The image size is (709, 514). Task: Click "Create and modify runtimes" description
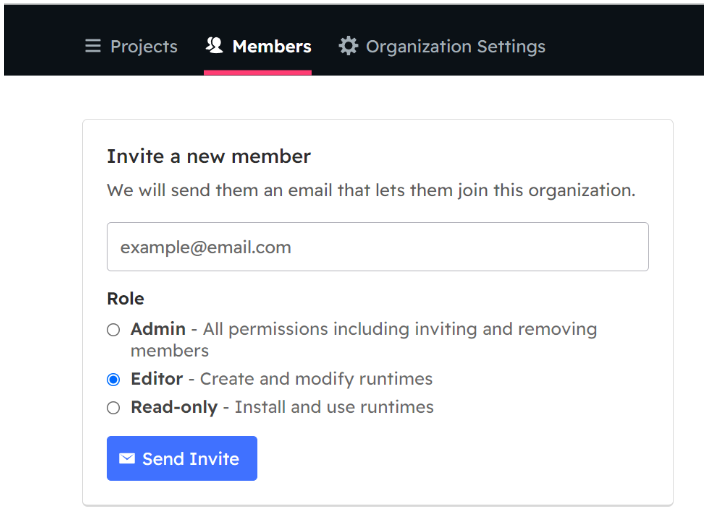pyautogui.click(x=317, y=379)
